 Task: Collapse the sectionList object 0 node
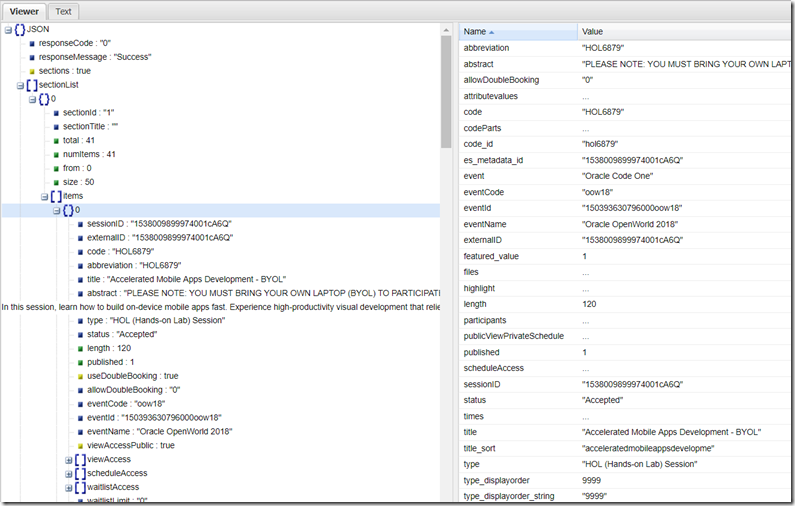[32, 99]
